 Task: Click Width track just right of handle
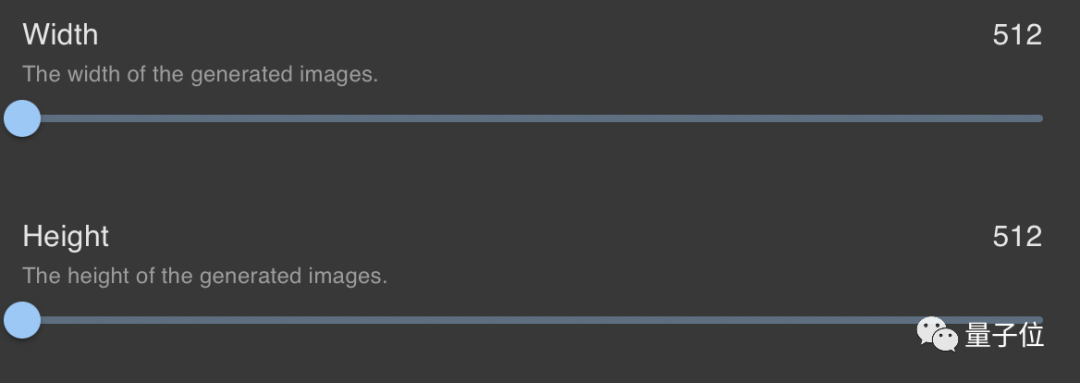point(52,118)
